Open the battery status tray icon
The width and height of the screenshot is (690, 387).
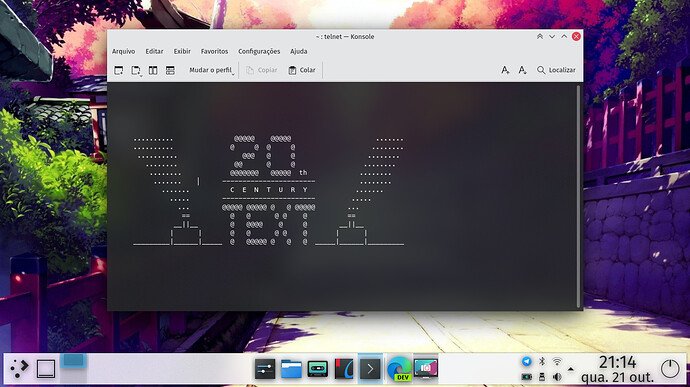point(527,377)
